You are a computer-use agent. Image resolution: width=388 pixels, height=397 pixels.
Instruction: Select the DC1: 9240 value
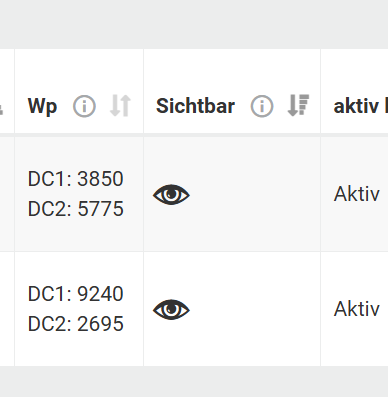(x=76, y=294)
